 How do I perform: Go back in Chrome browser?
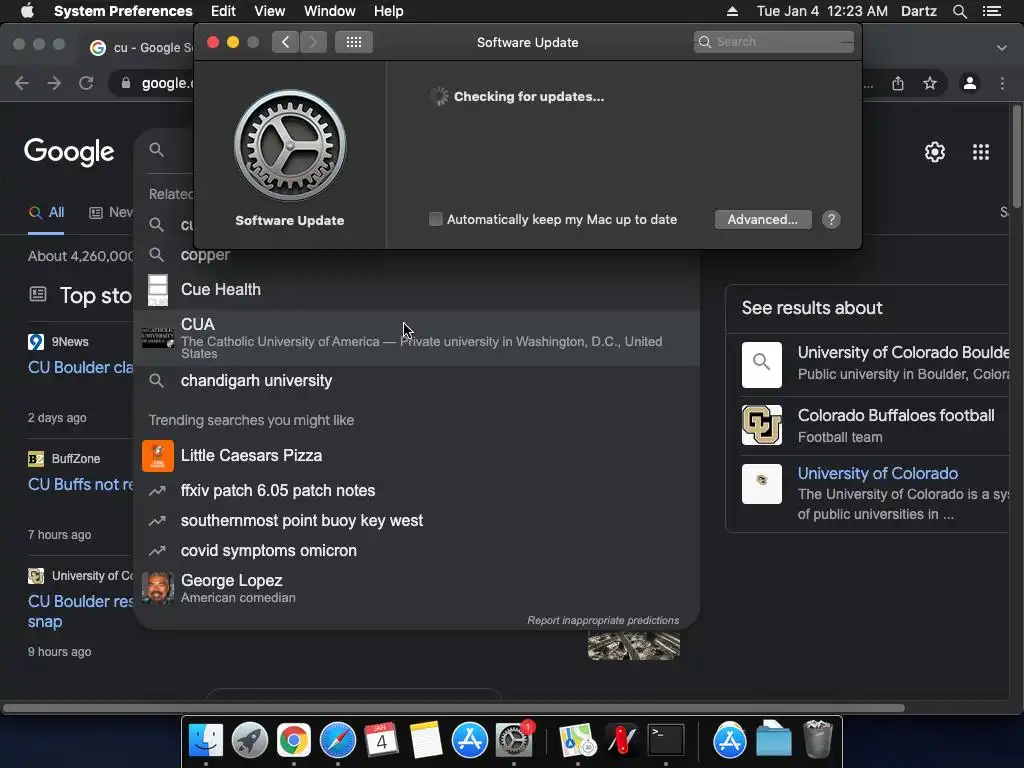[22, 83]
